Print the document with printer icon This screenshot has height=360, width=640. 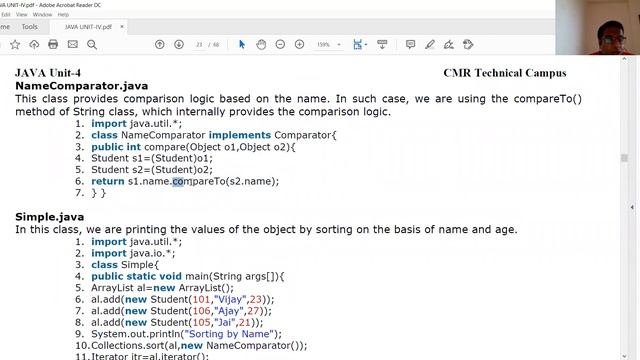pos(53,44)
